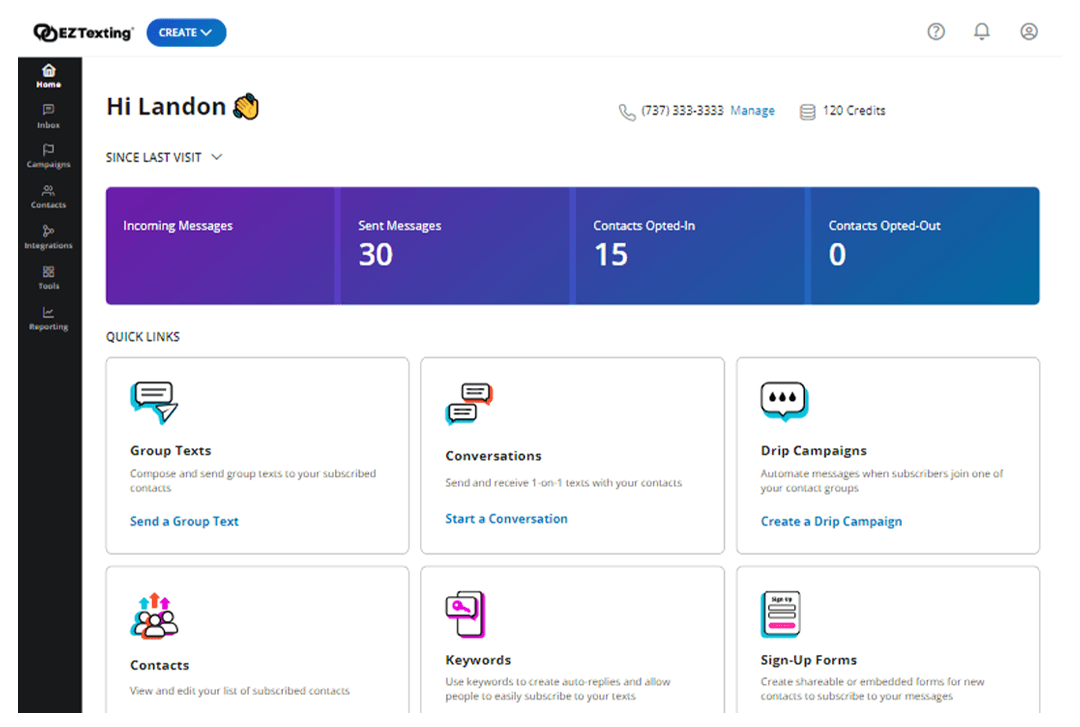Click the Send a Group Text link
Viewport: 1080px width, 727px height.
click(x=184, y=521)
